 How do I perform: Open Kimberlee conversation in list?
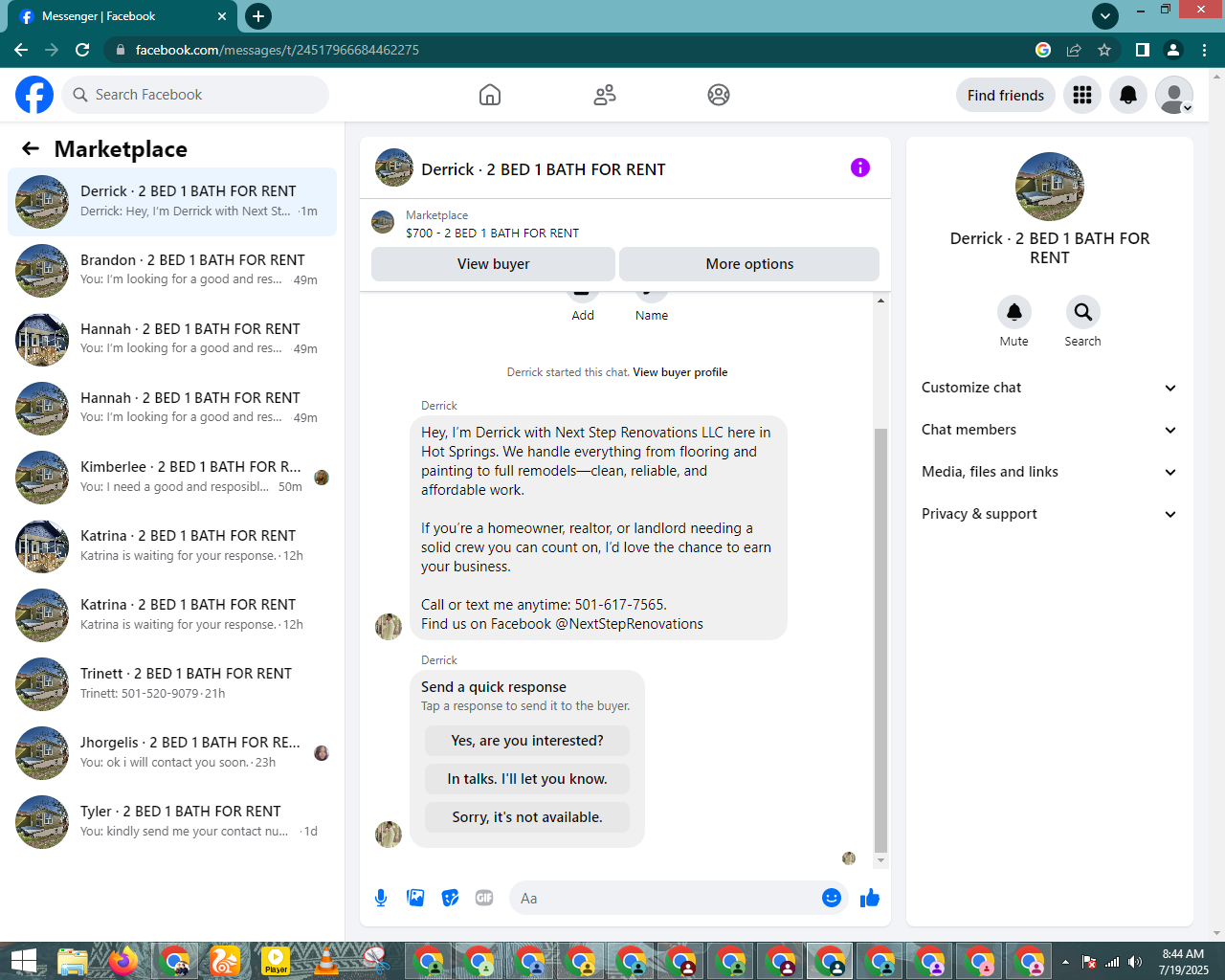(x=172, y=477)
